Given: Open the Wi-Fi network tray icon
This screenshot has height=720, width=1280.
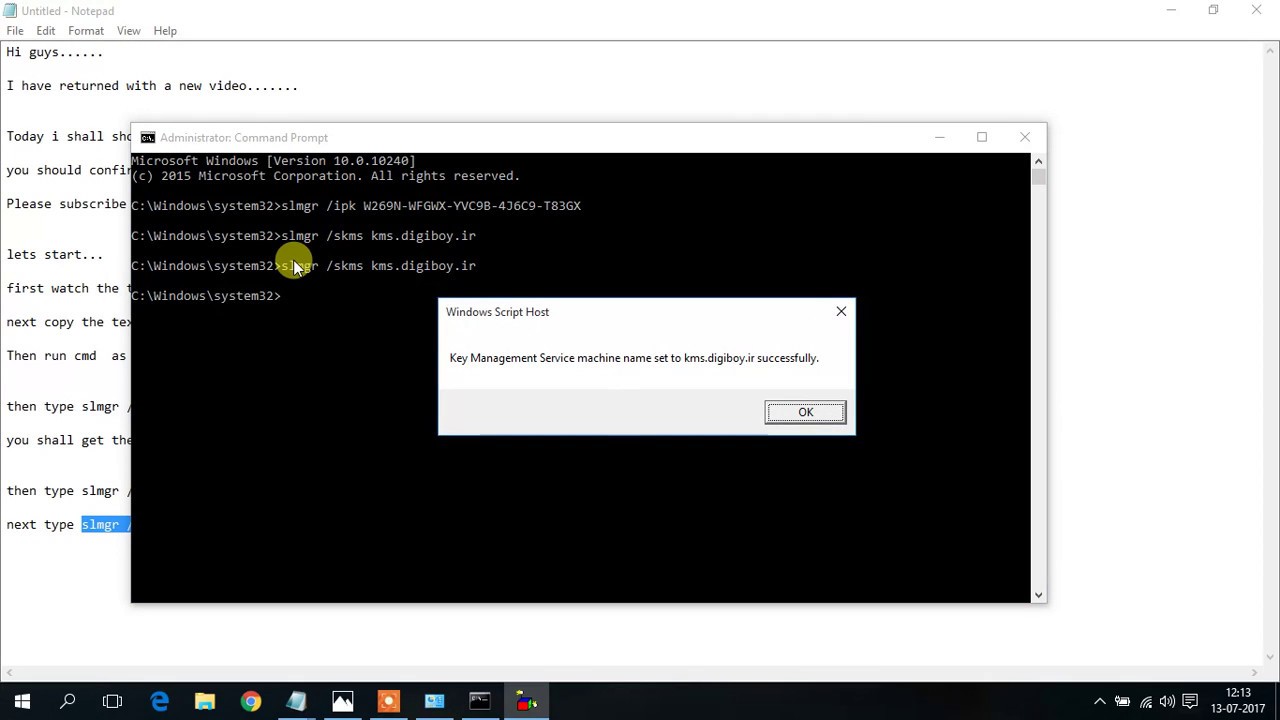Looking at the screenshot, I should point(1146,702).
